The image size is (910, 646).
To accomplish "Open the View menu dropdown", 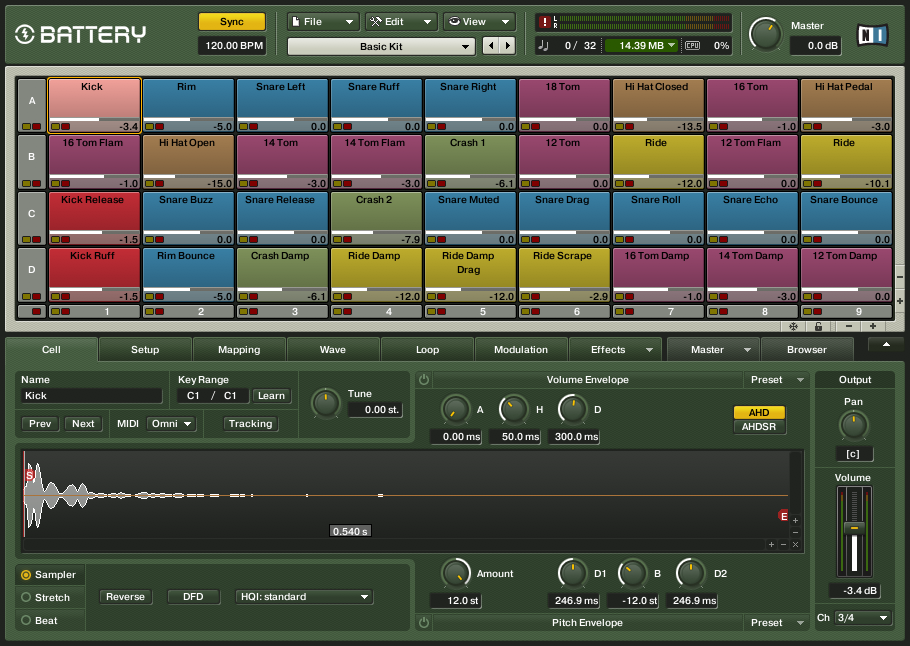I will (479, 21).
